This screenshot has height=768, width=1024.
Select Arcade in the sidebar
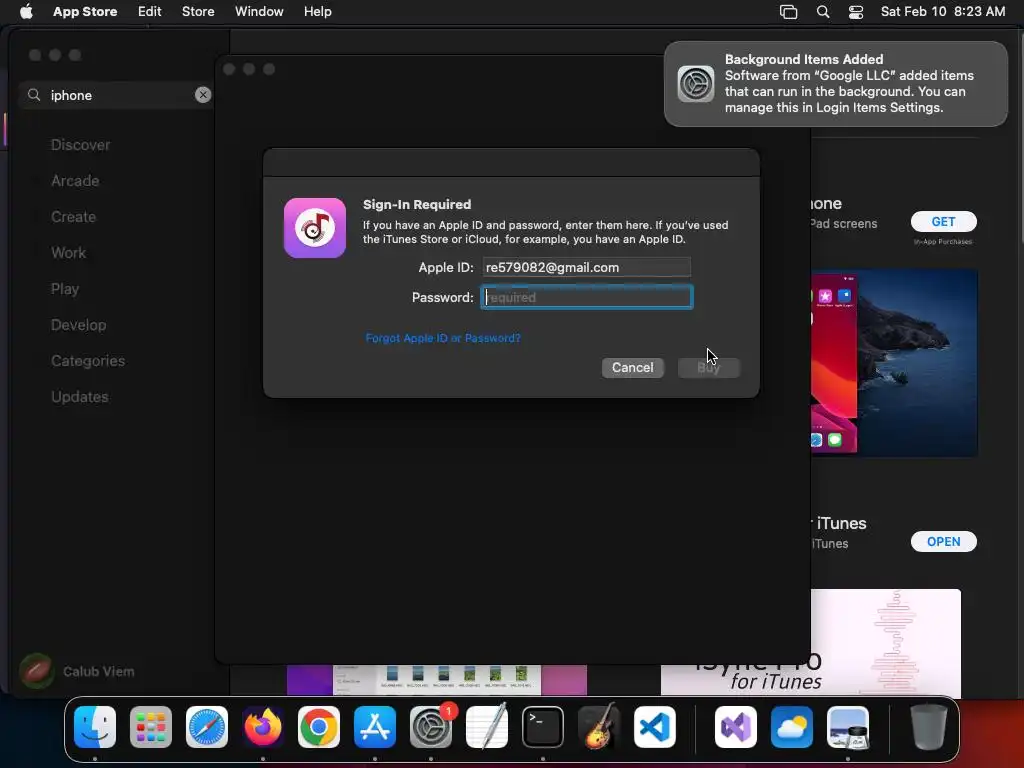coord(75,181)
